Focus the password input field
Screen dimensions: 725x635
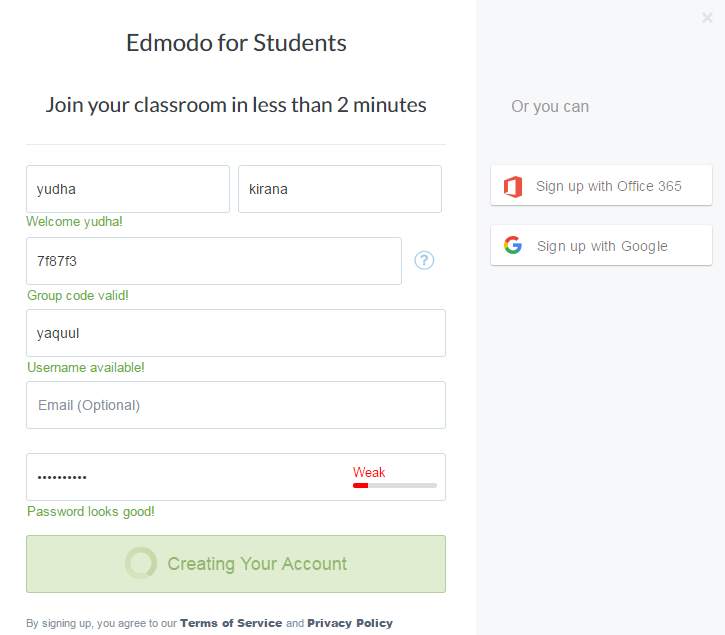coord(185,477)
